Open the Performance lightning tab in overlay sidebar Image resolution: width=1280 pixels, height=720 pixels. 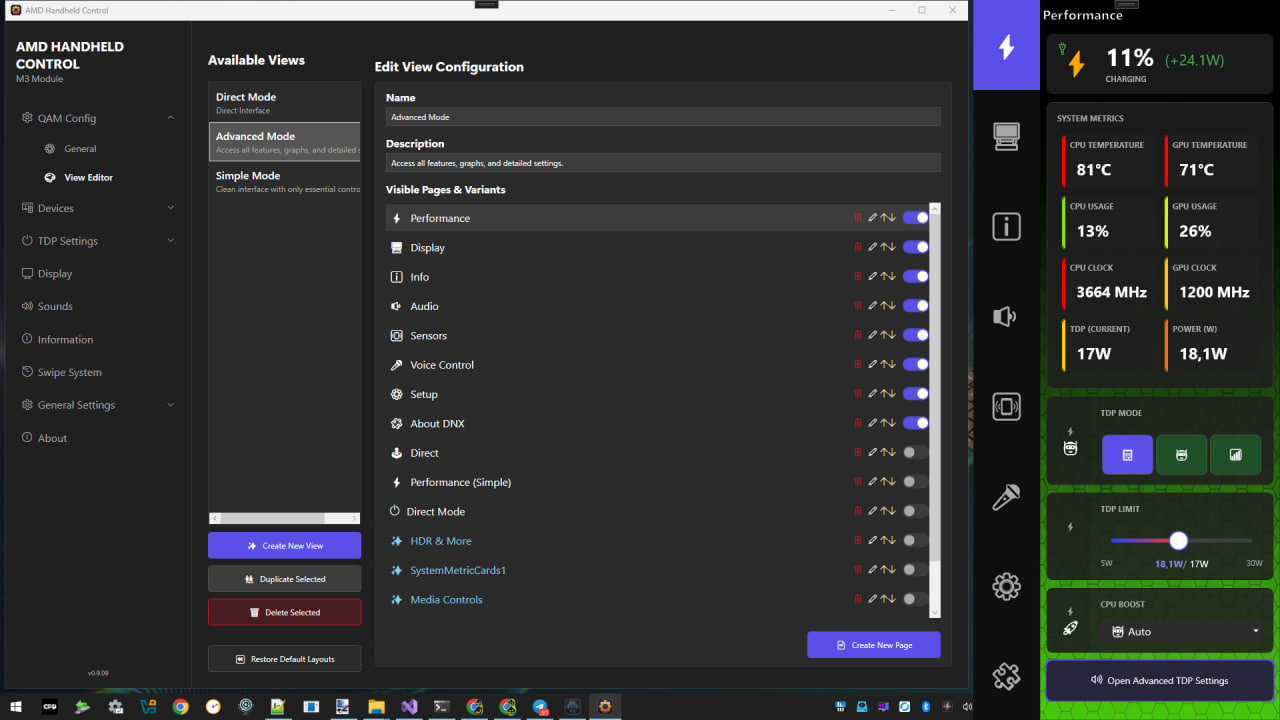click(1006, 47)
